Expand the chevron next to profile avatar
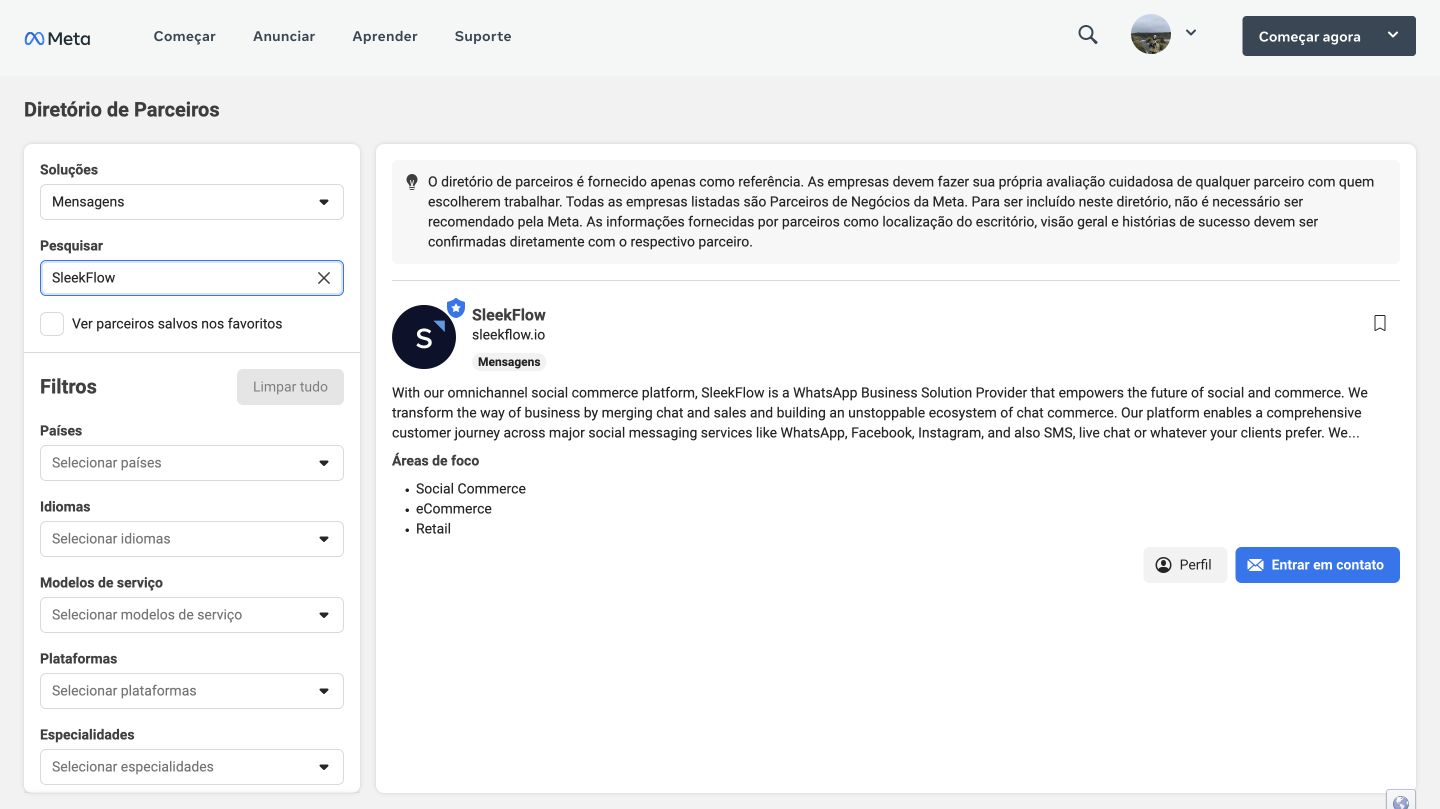 (1191, 33)
